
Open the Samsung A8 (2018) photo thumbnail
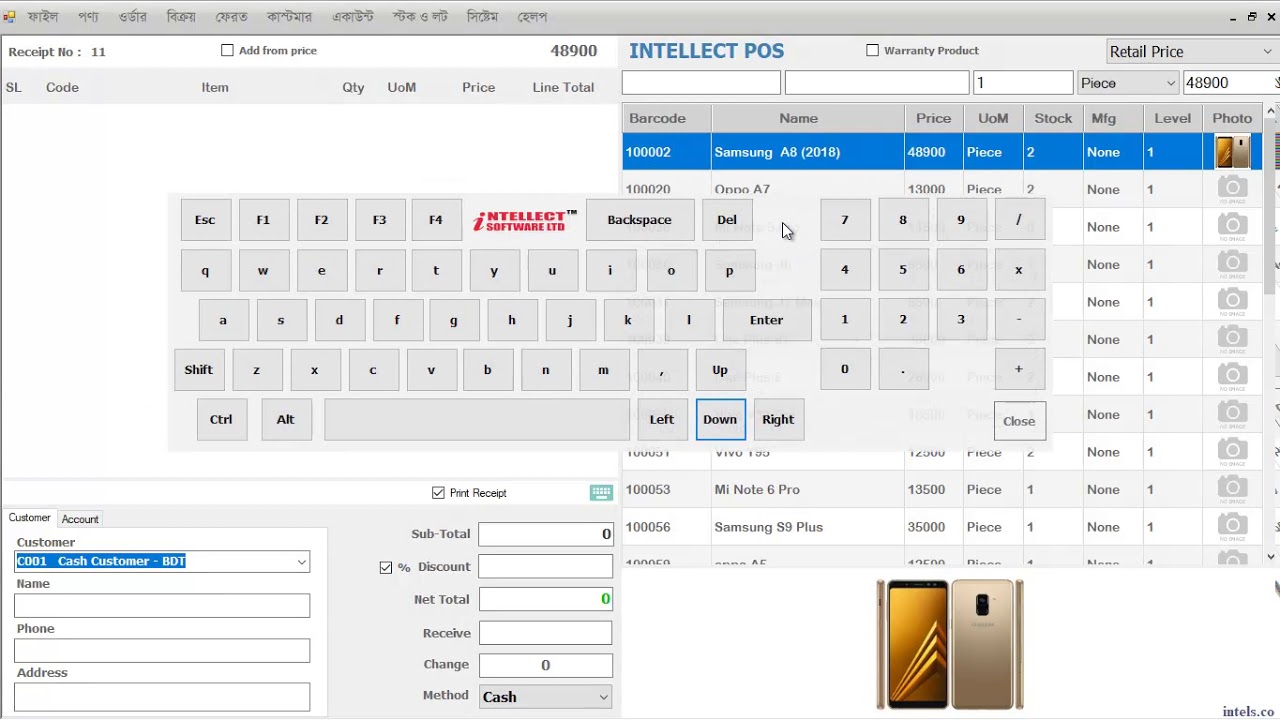pos(1232,152)
